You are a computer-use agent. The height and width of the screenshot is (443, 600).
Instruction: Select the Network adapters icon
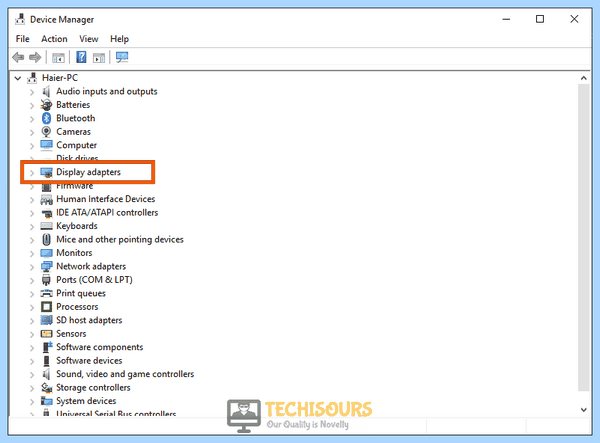click(x=46, y=266)
